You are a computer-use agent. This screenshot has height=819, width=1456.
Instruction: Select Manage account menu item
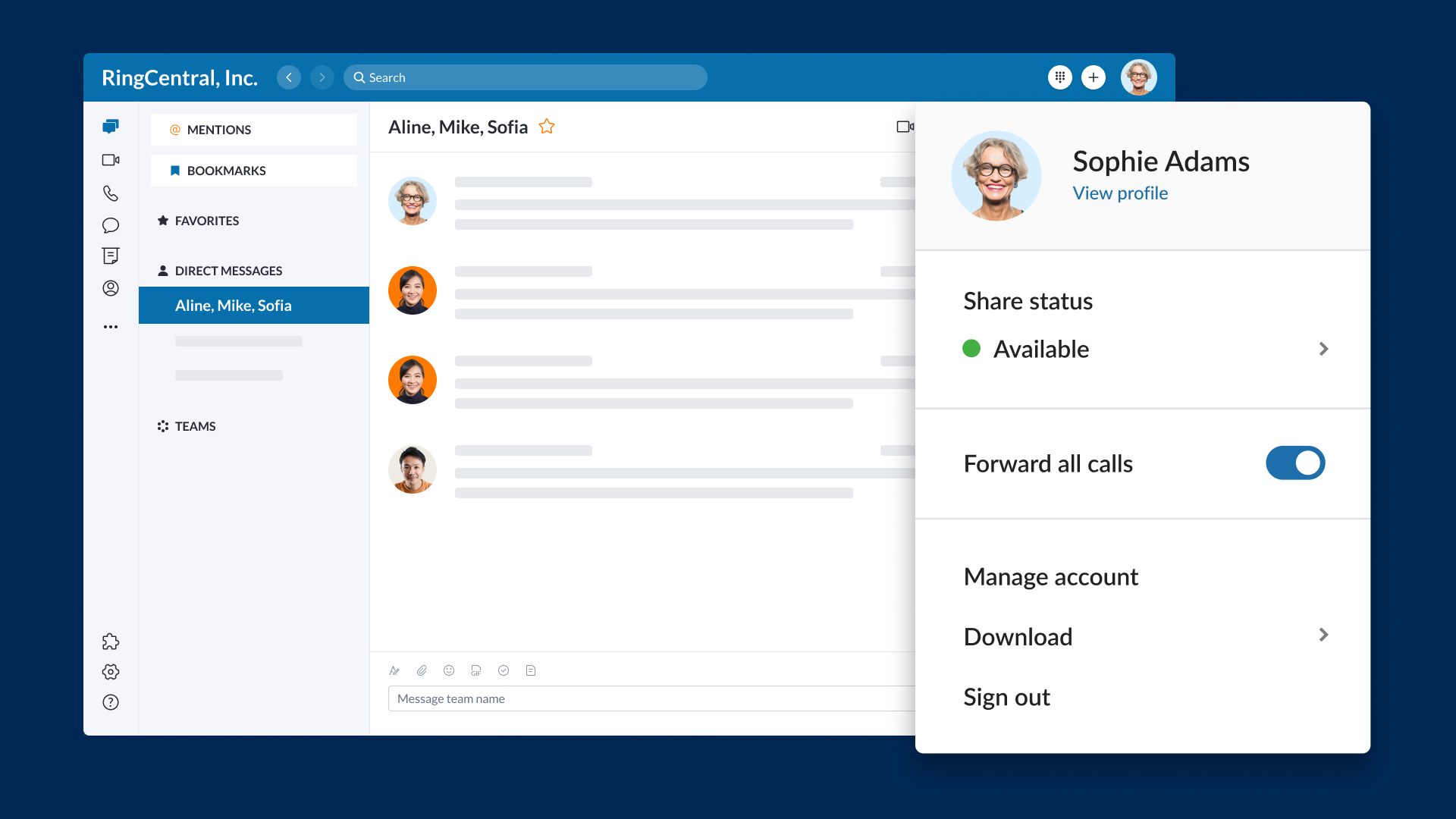point(1050,577)
